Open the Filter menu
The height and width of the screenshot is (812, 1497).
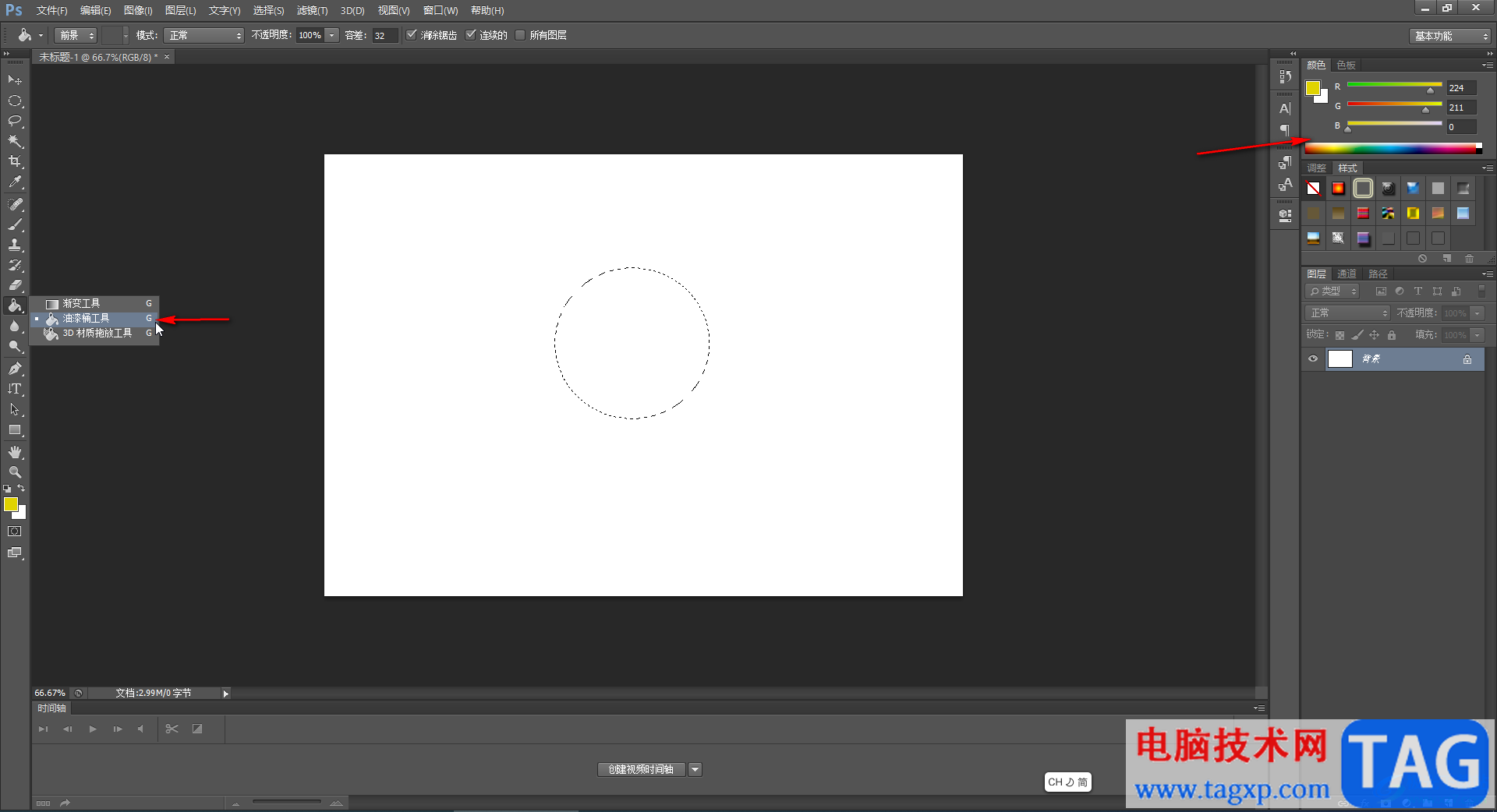pyautogui.click(x=312, y=11)
